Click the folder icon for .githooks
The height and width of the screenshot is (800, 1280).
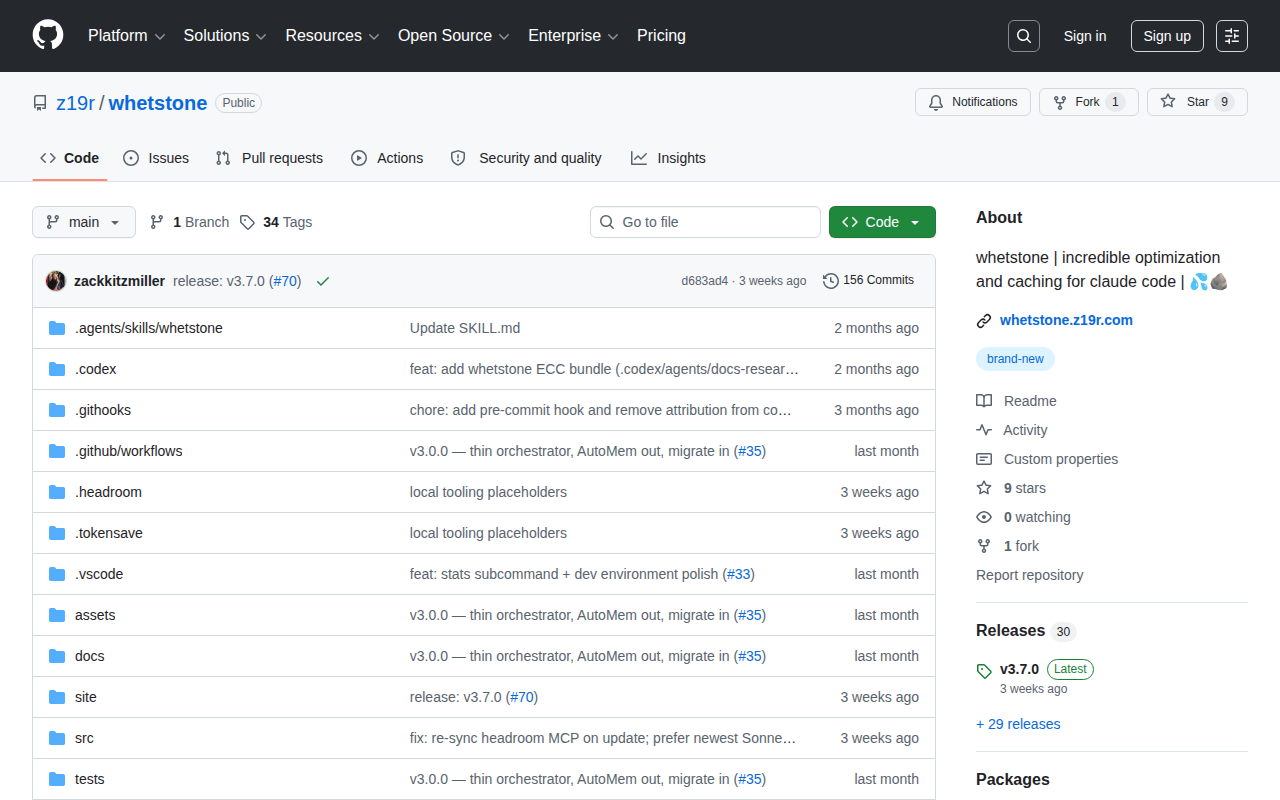point(57,410)
